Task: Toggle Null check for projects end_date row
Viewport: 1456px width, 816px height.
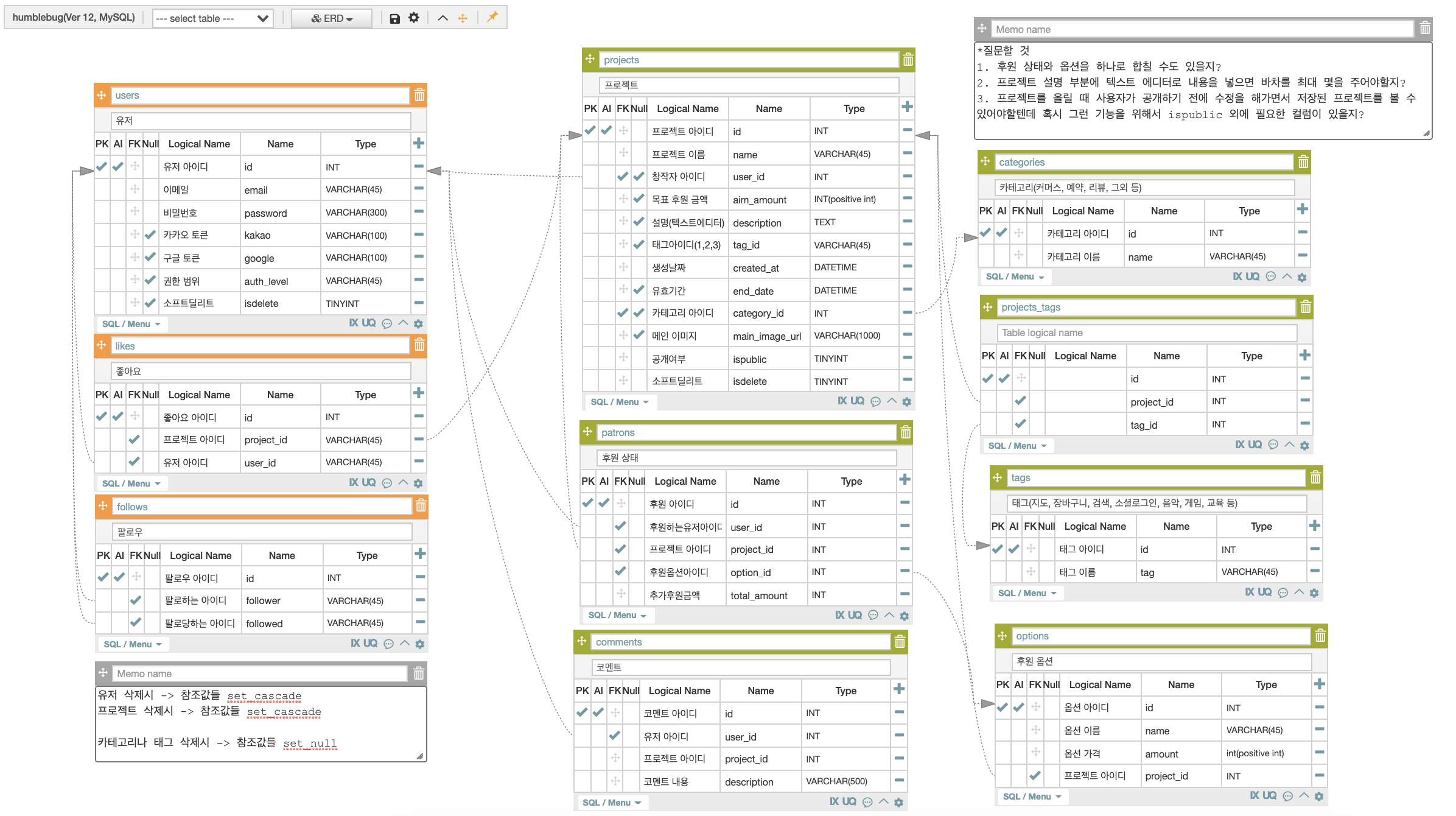Action: [639, 290]
